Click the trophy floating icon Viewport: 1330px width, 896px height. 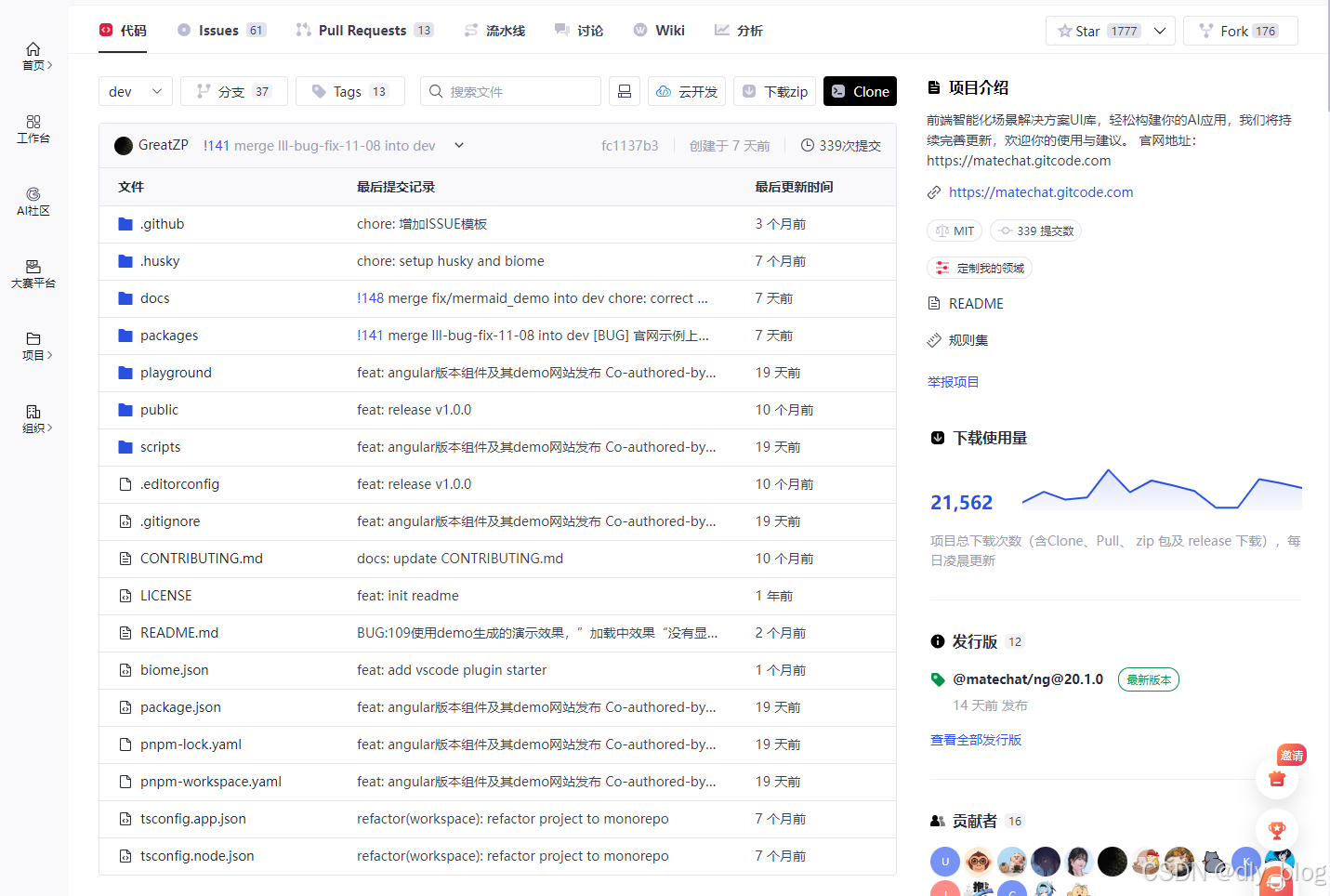coord(1277,830)
